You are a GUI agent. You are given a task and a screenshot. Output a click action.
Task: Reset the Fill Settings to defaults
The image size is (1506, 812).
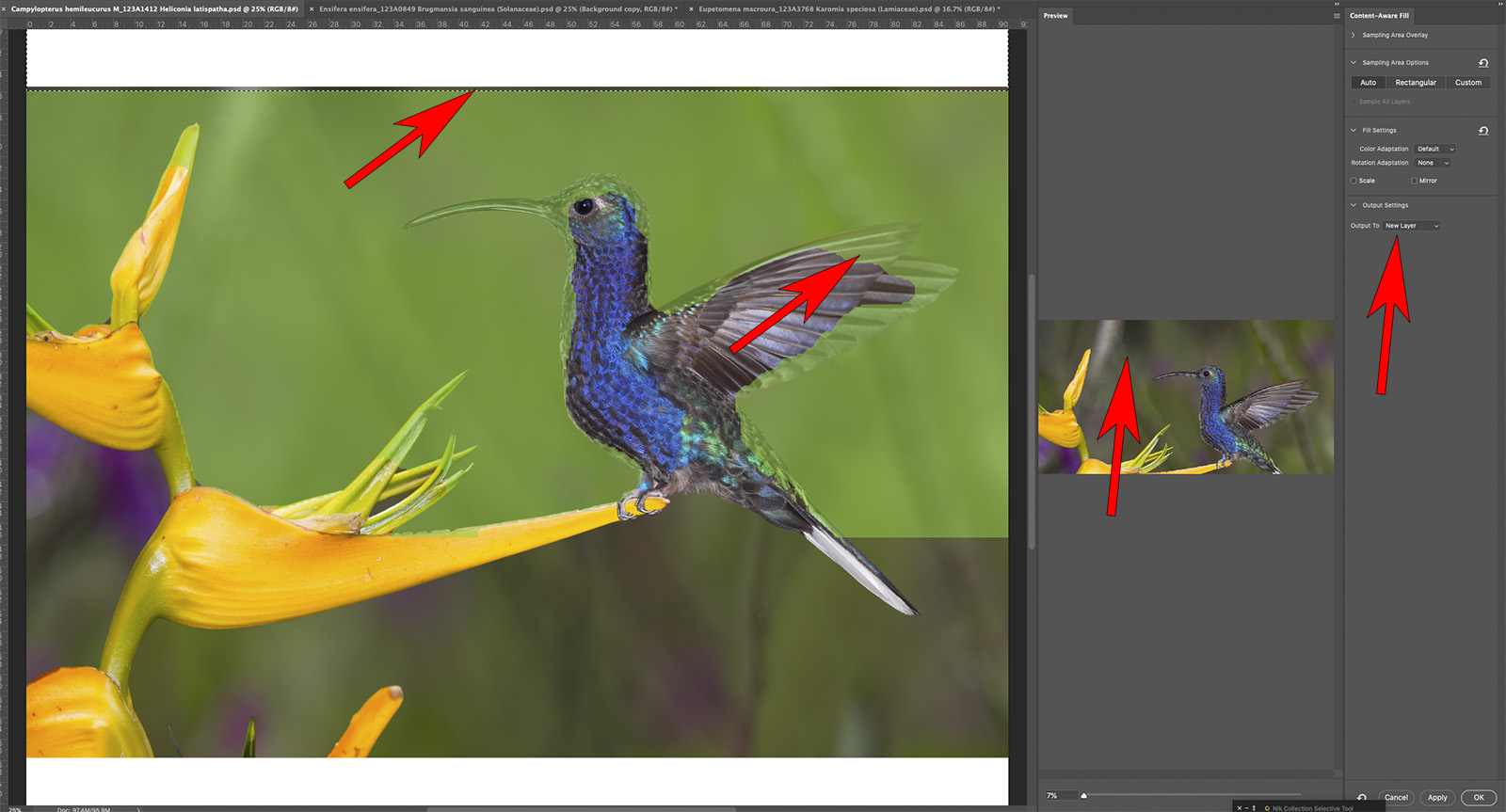(x=1482, y=131)
